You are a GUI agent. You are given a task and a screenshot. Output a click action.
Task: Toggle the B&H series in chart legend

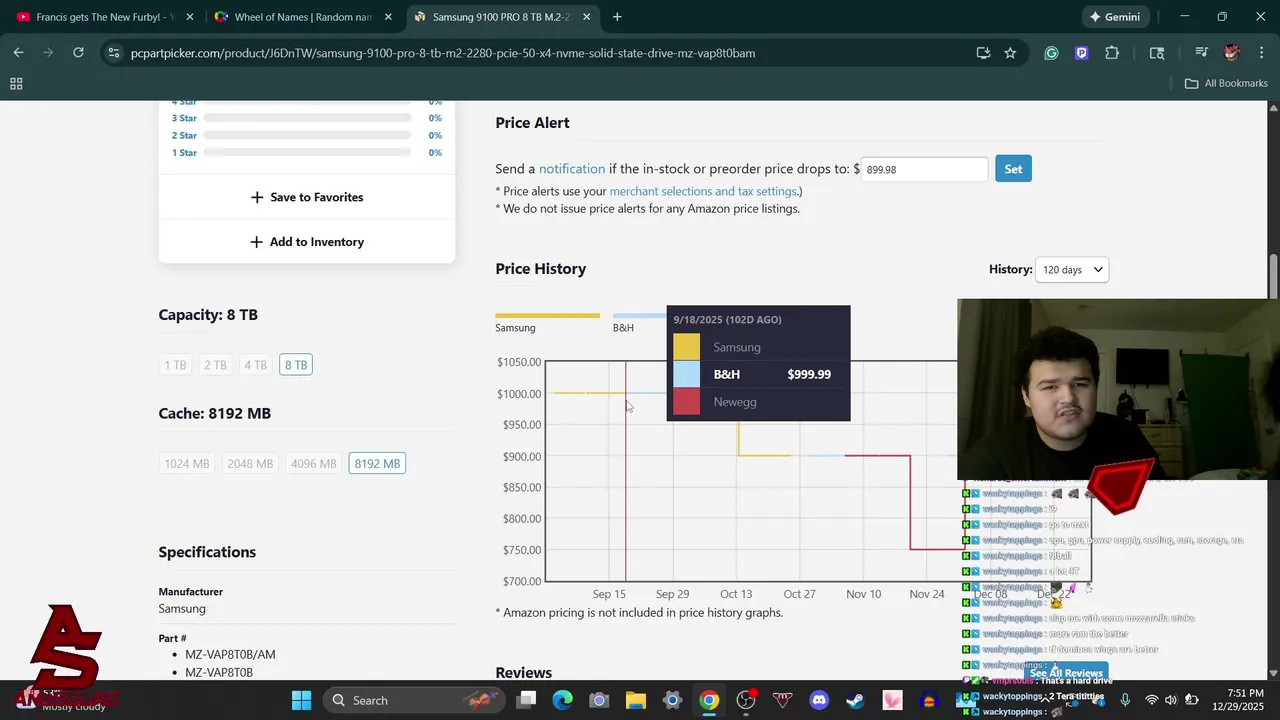[638, 321]
